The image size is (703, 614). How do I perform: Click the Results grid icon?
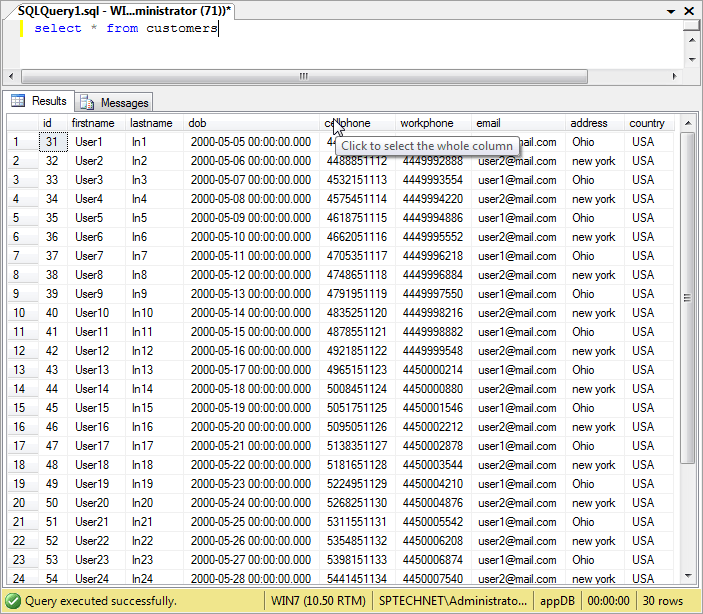pyautogui.click(x=18, y=101)
